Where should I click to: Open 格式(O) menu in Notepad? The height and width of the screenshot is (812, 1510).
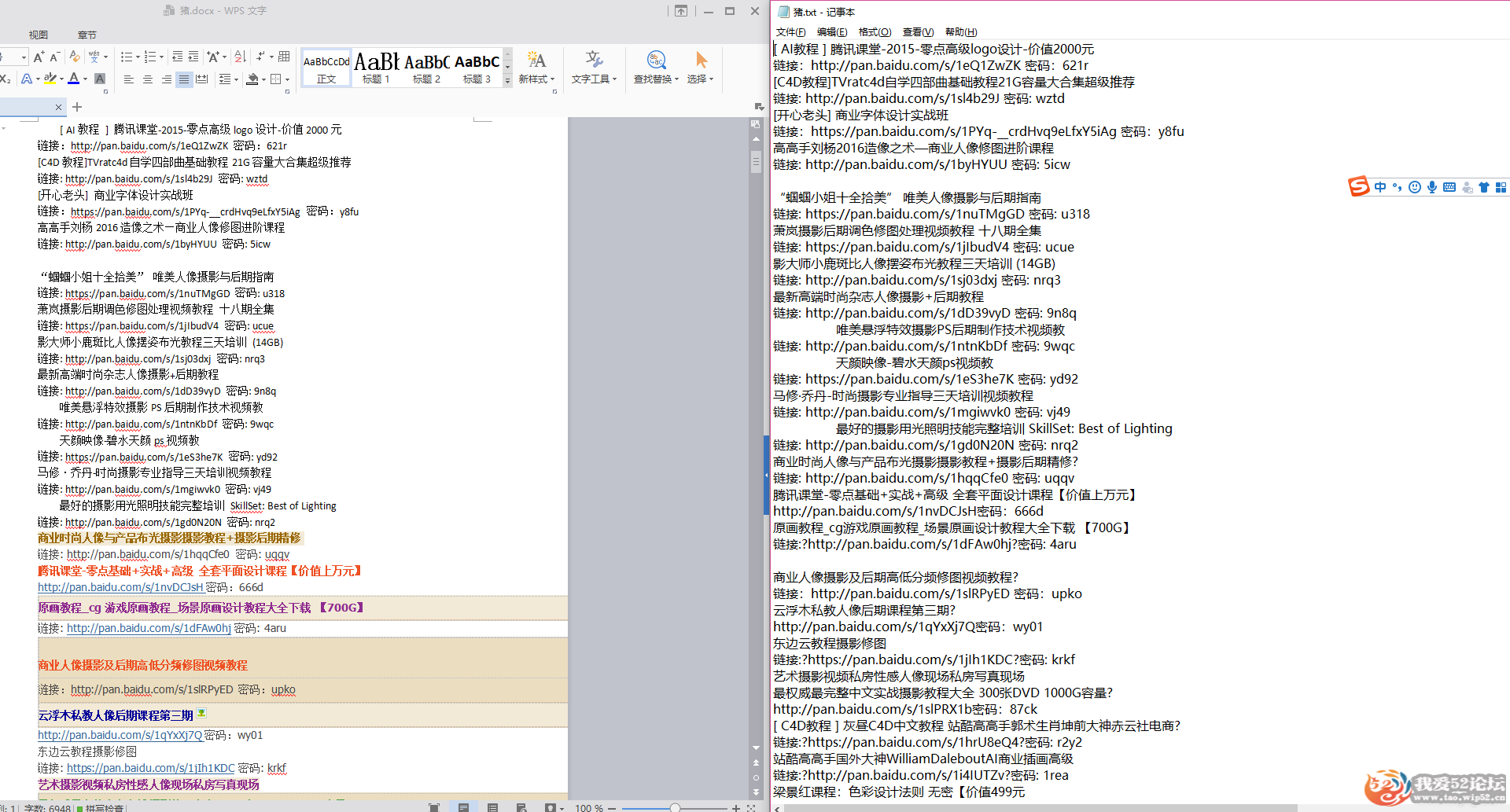click(x=875, y=32)
